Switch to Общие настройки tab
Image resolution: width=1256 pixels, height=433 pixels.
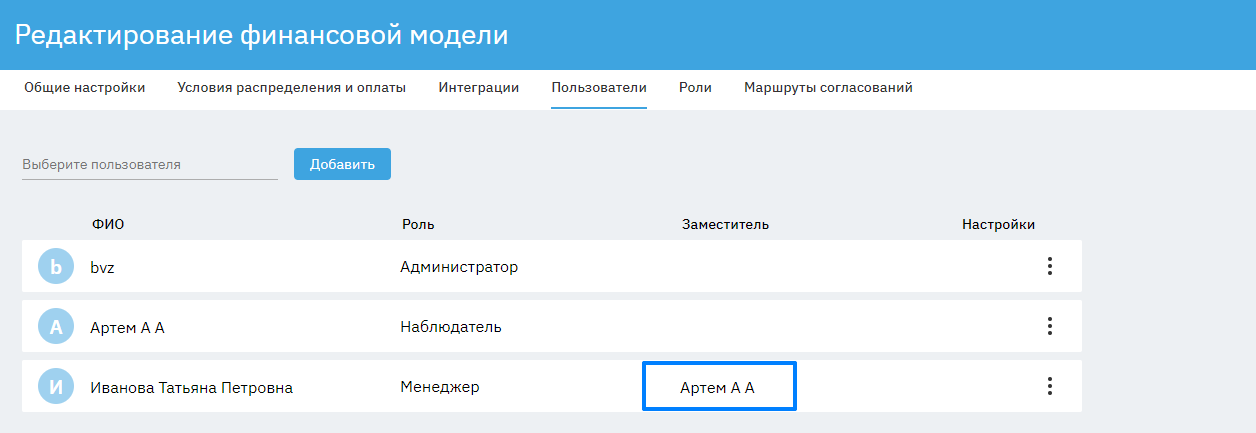[85, 88]
